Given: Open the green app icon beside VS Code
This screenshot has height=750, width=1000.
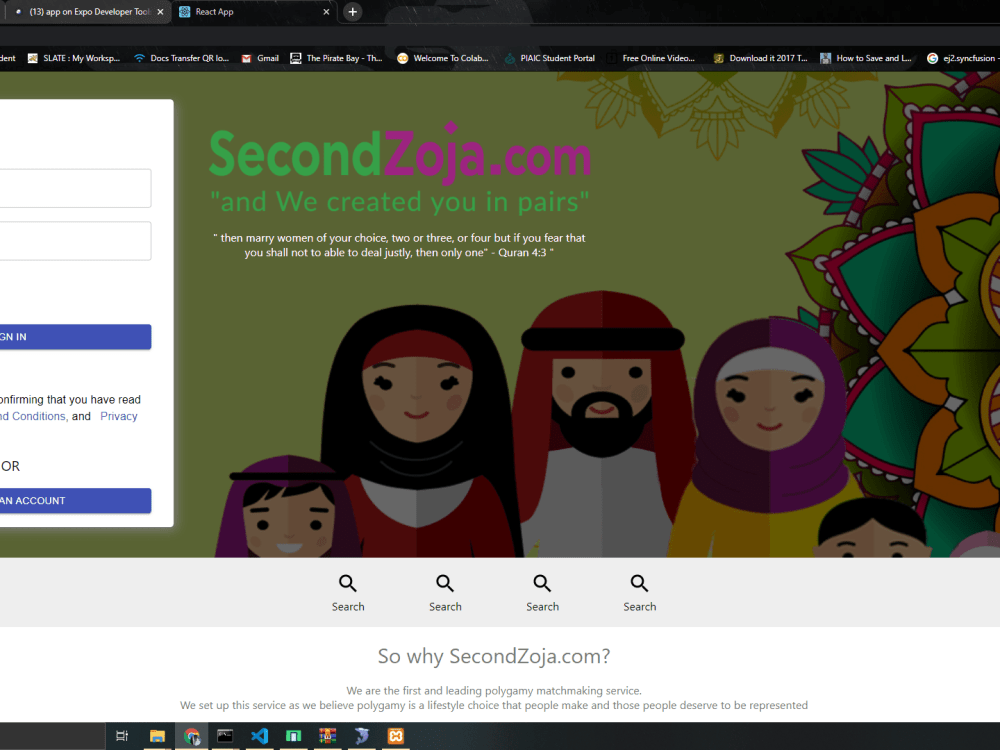Looking at the screenshot, I should 293,736.
